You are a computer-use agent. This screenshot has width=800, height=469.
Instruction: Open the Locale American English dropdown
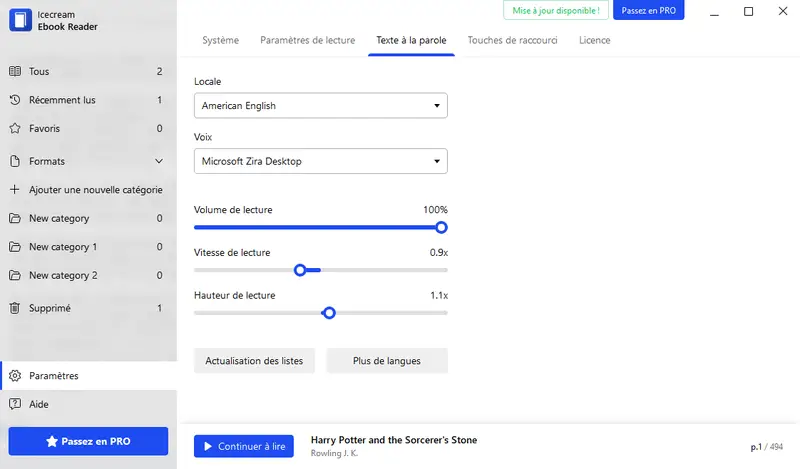320,106
